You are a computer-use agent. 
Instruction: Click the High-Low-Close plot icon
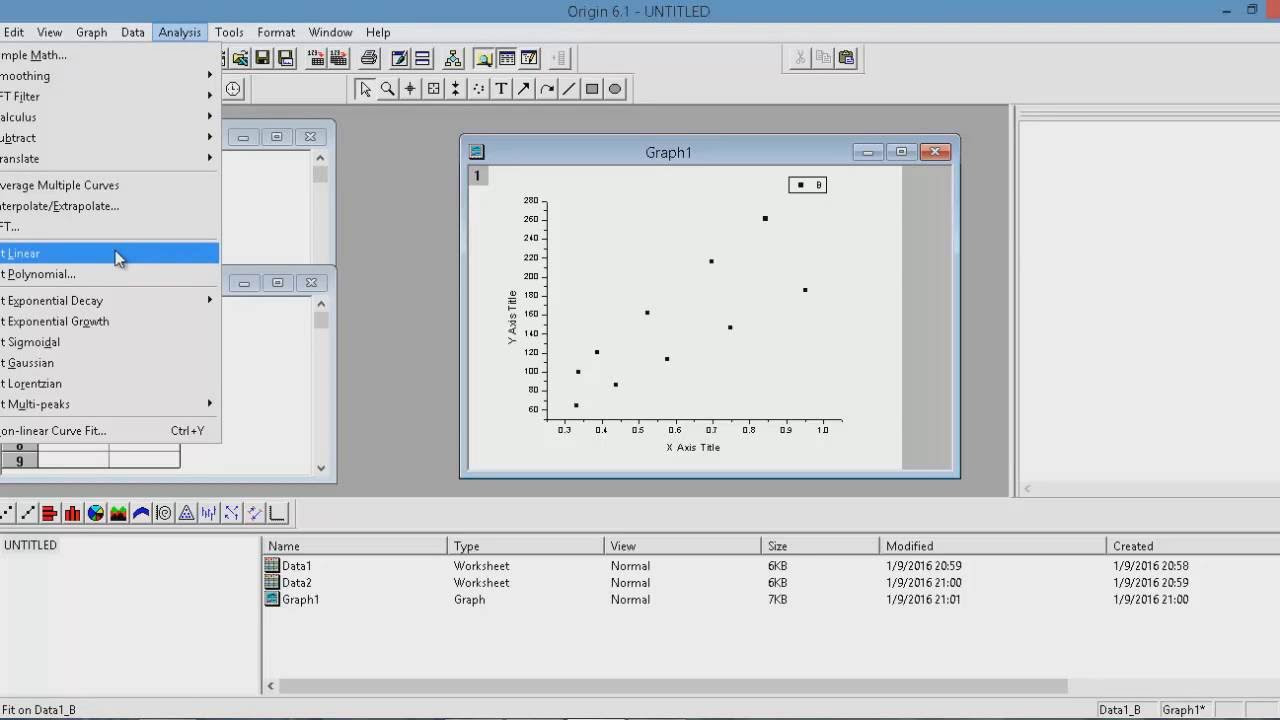(208, 513)
